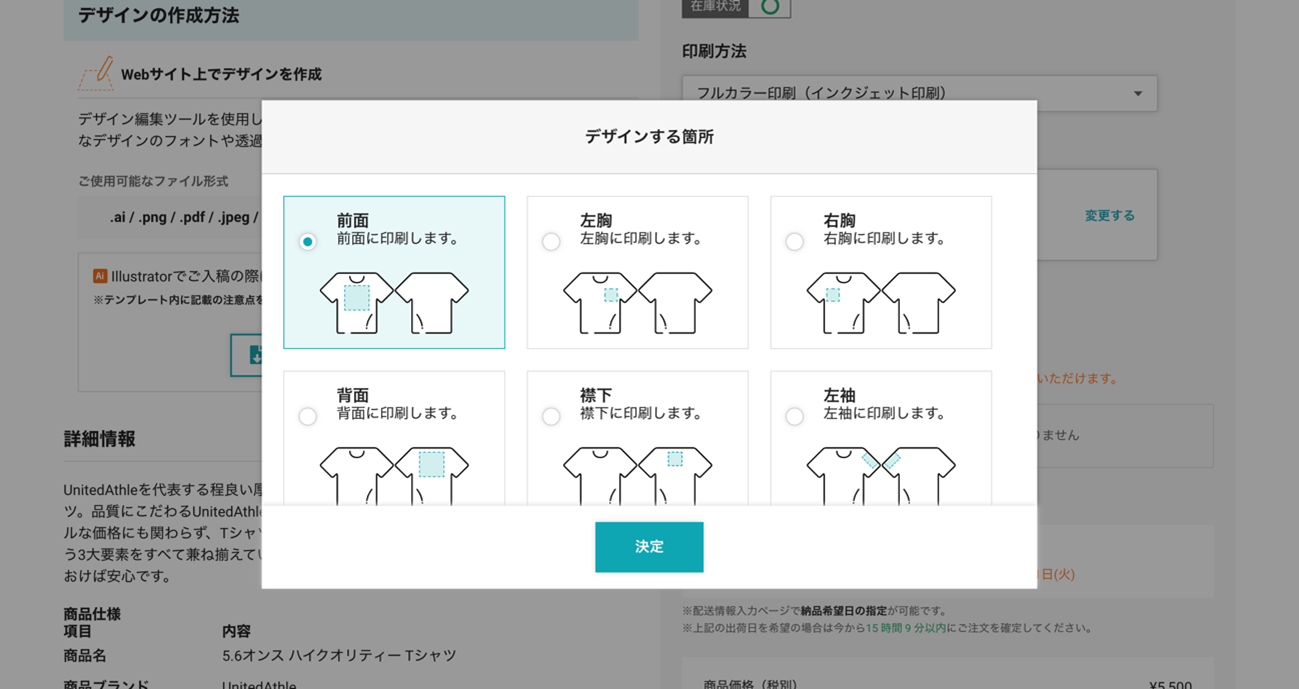Click the front print T-shirt illustration
This screenshot has height=689, width=1299.
tap(394, 302)
